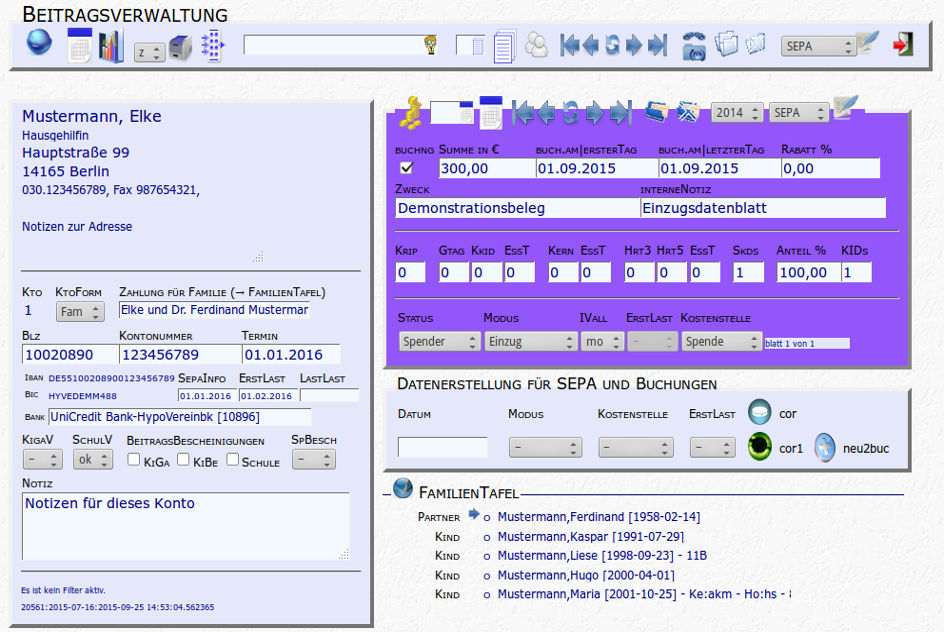Open the bar chart statistics icon

tap(110, 46)
